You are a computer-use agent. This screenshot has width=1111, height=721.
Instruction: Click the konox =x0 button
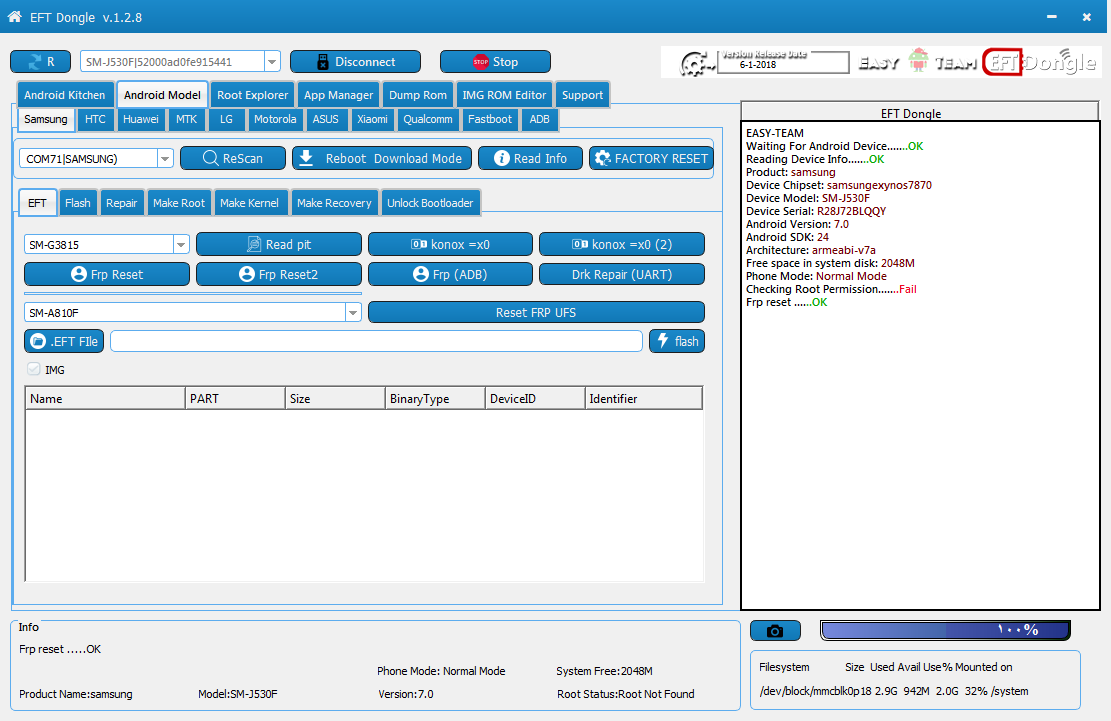[x=450, y=244]
